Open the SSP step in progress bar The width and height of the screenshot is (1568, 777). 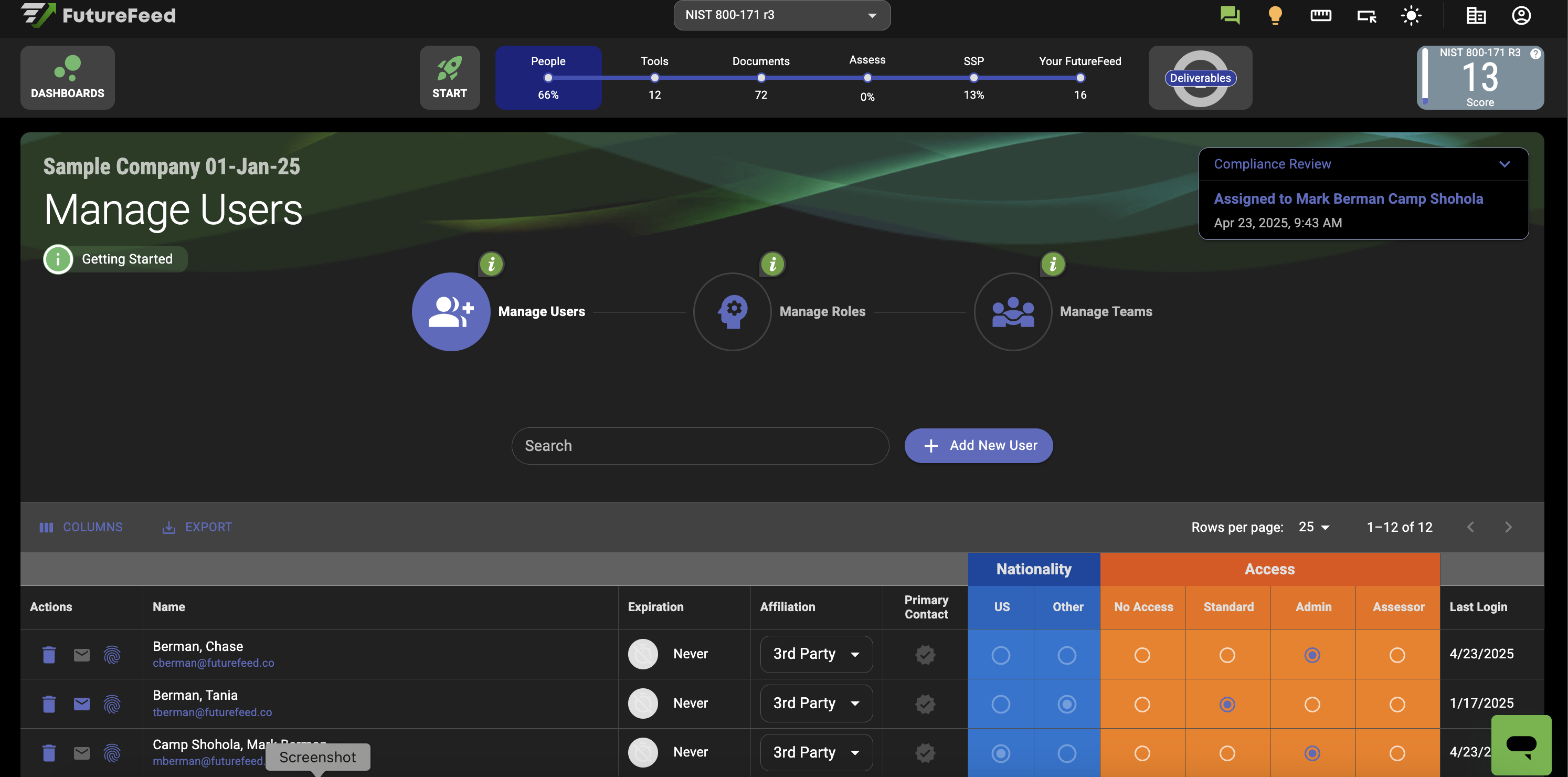click(x=973, y=77)
